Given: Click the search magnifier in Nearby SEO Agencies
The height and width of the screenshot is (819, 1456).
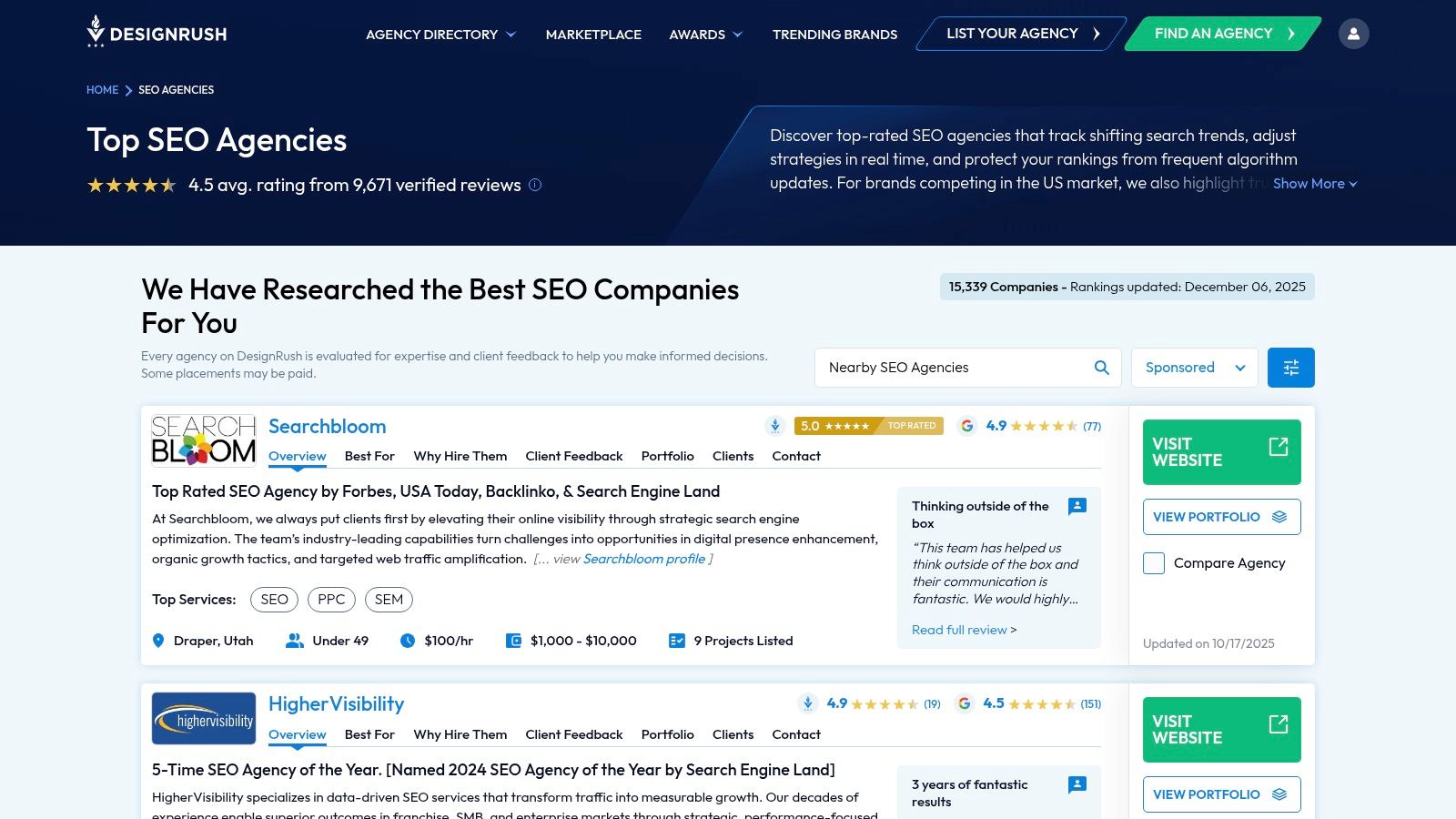Looking at the screenshot, I should (x=1101, y=368).
